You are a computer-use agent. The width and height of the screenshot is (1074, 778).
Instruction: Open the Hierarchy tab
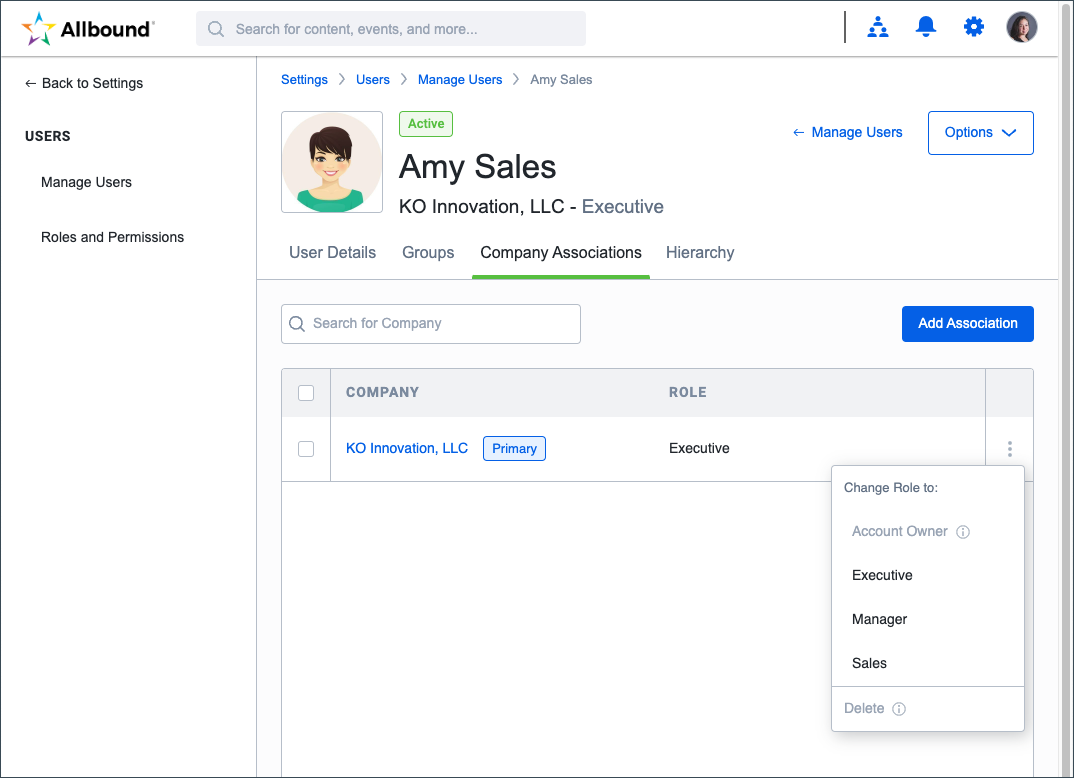pyautogui.click(x=700, y=253)
